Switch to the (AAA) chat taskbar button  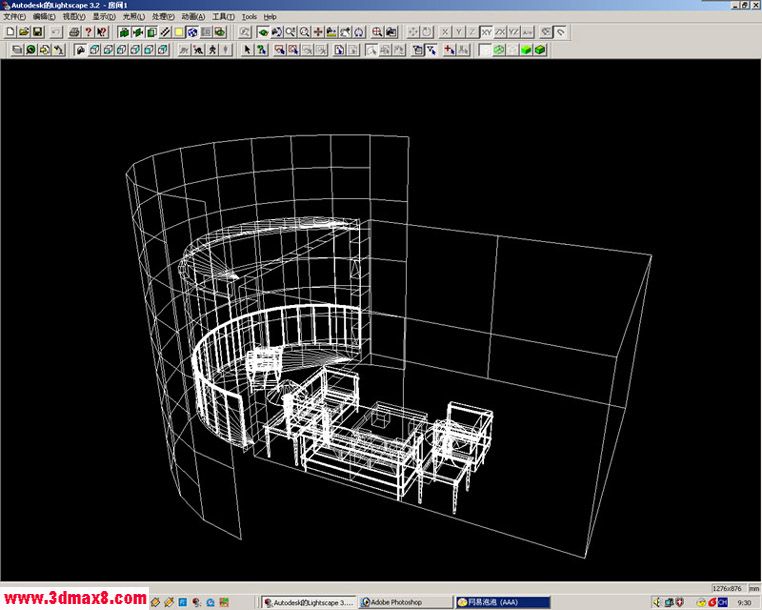tap(503, 602)
